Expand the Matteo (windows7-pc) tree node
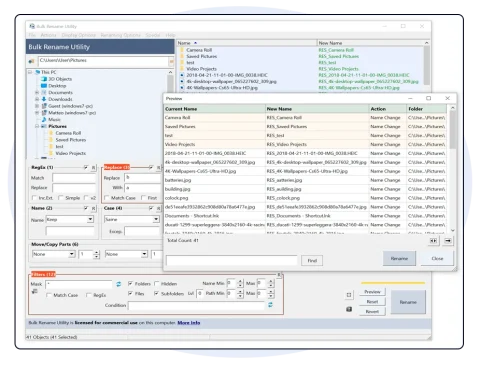 click(x=37, y=113)
